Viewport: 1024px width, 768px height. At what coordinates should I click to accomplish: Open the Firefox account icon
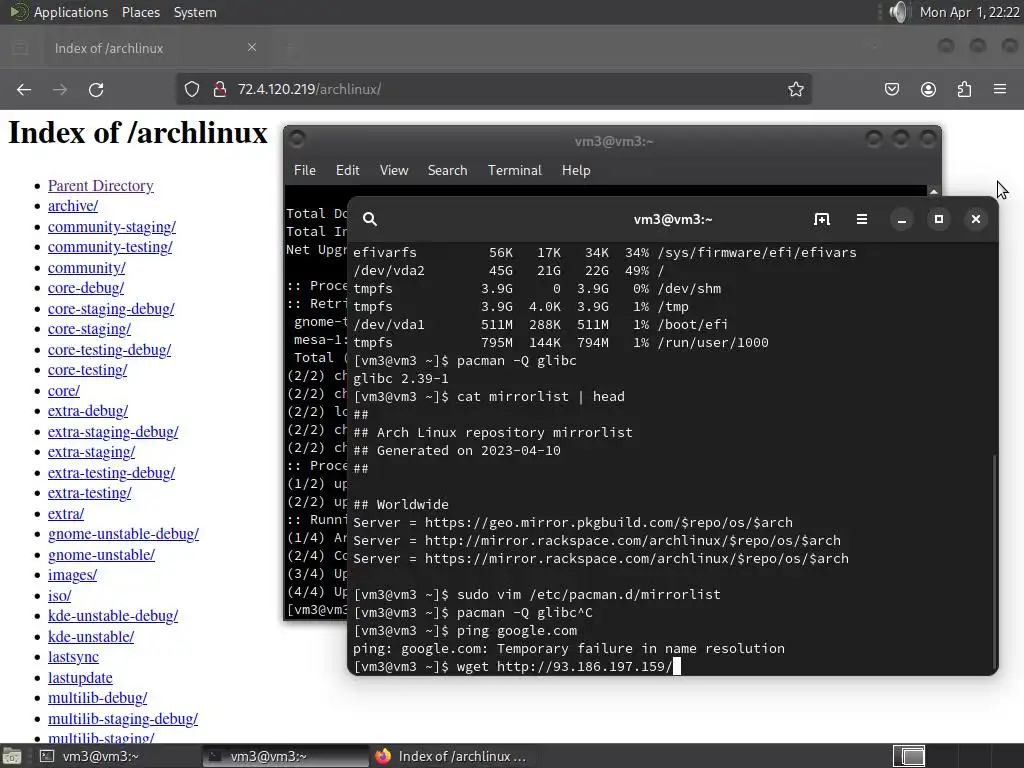point(928,89)
